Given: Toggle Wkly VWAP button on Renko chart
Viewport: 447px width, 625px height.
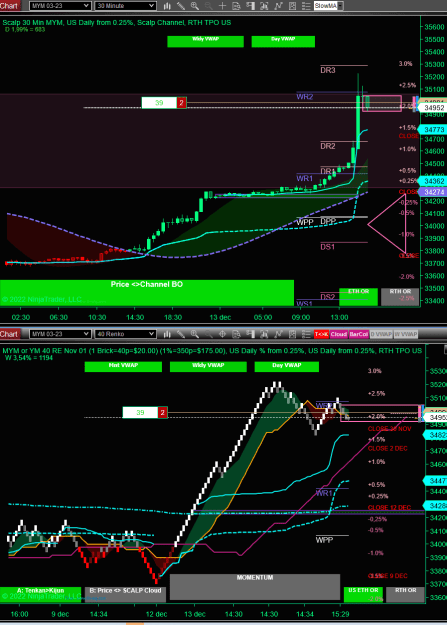Looking at the screenshot, I should 208,367.
